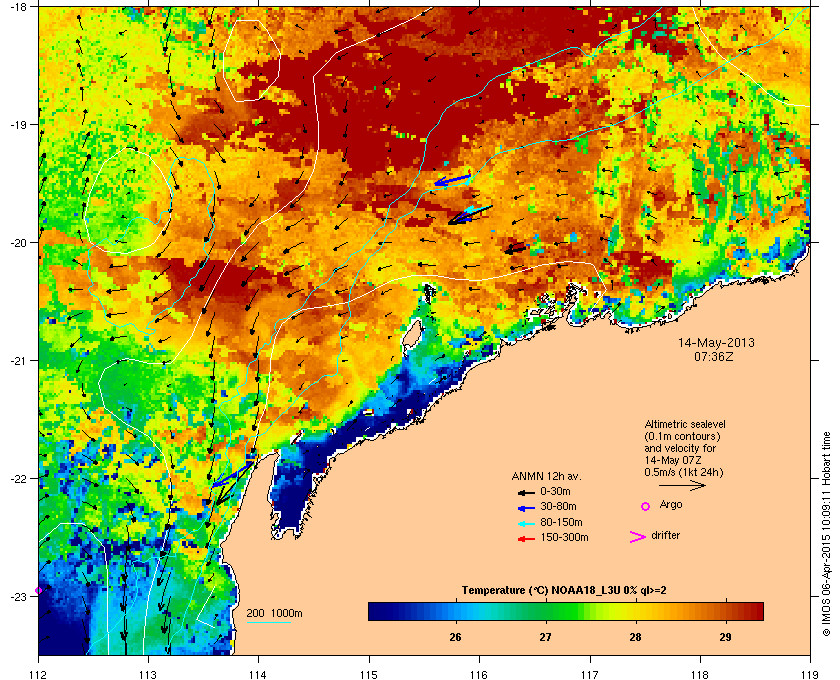840x680 pixels.
Task: Click the blue 30-80m legend arrow
Action: pyautogui.click(x=526, y=507)
